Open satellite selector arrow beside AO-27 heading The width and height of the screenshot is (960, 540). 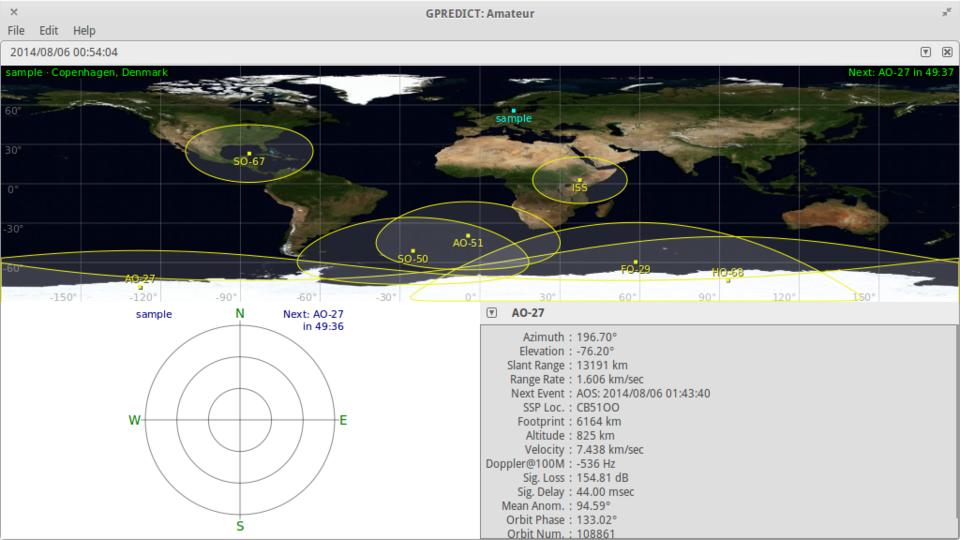pos(492,313)
